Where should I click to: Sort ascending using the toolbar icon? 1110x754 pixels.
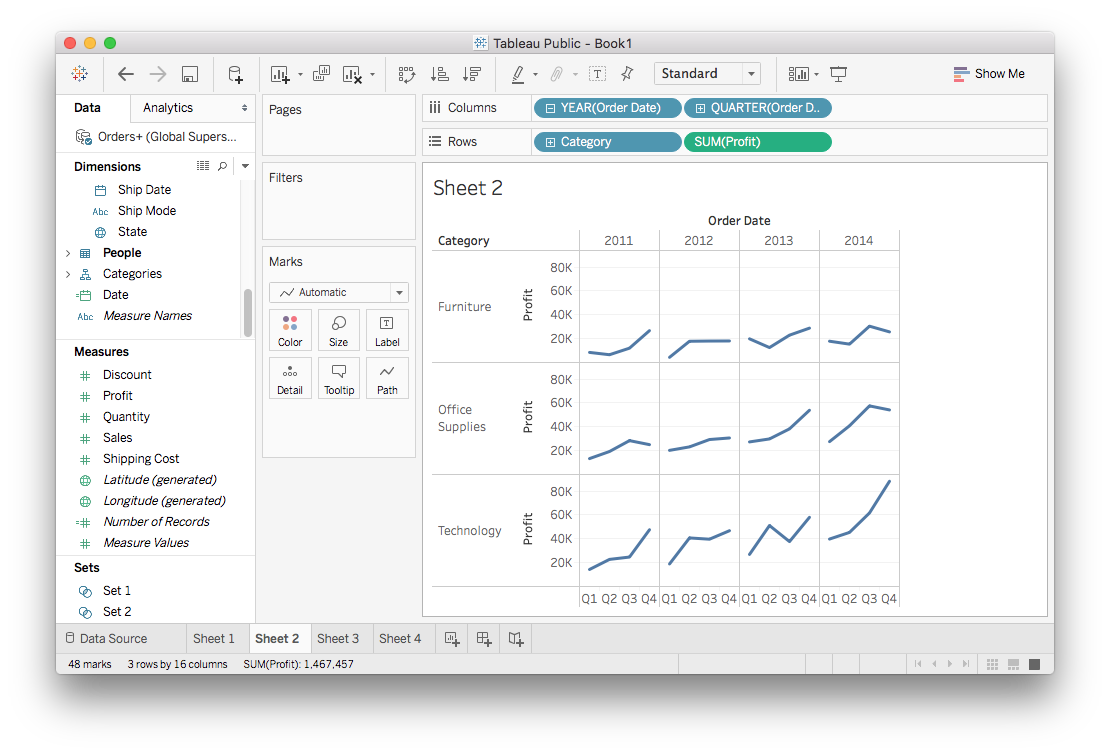(x=439, y=74)
